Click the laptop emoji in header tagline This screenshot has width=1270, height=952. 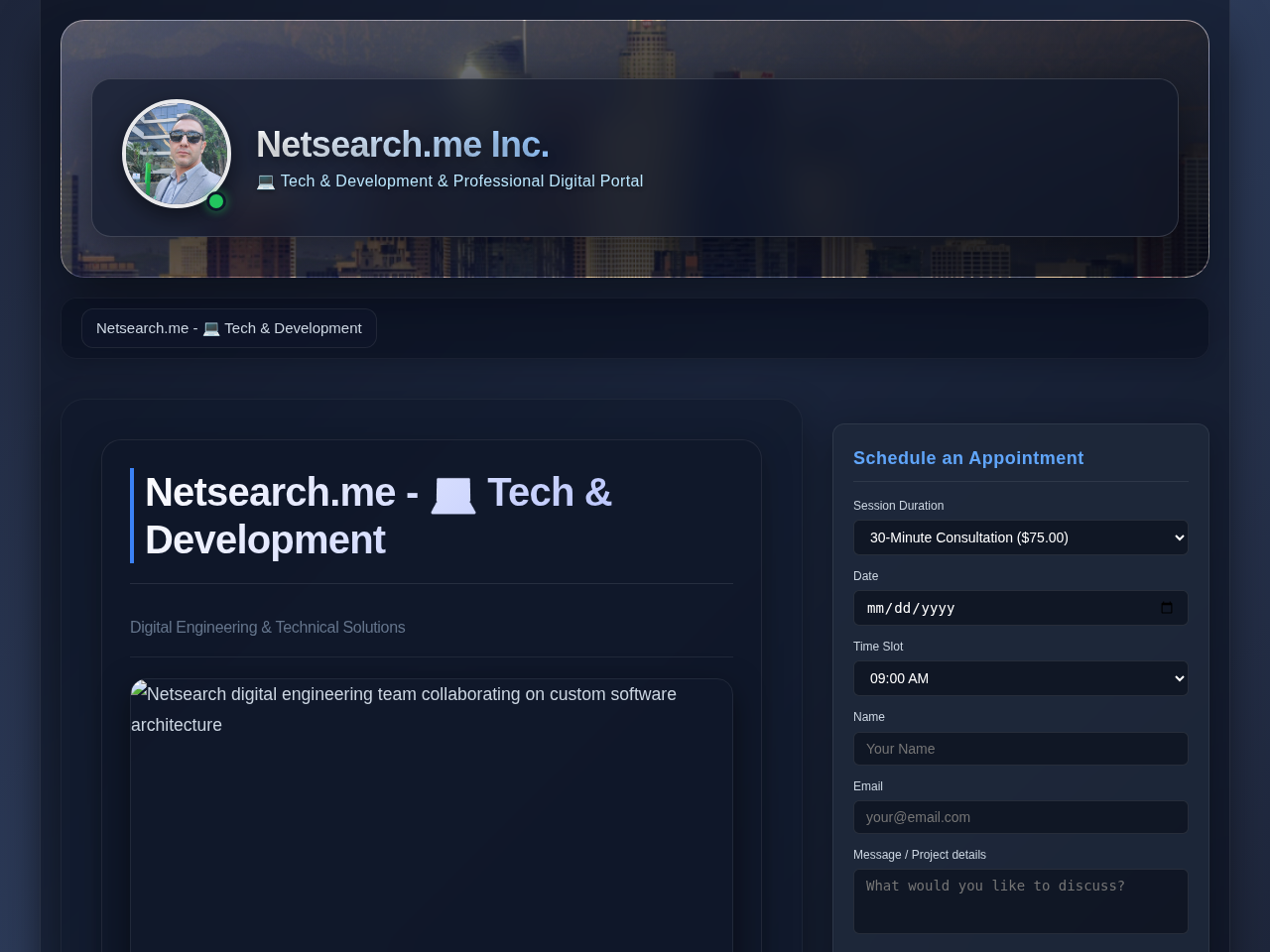click(x=265, y=181)
